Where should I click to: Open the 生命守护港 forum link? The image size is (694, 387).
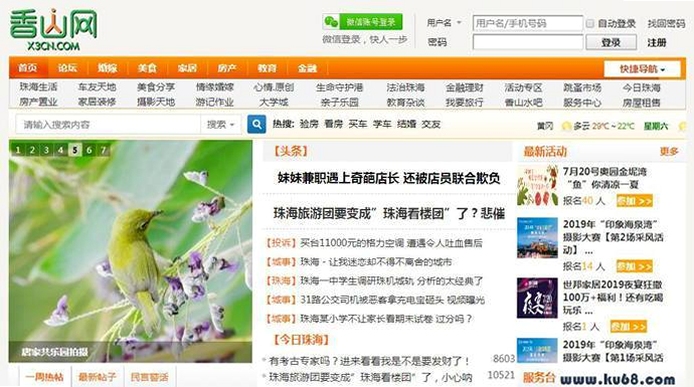tap(339, 88)
